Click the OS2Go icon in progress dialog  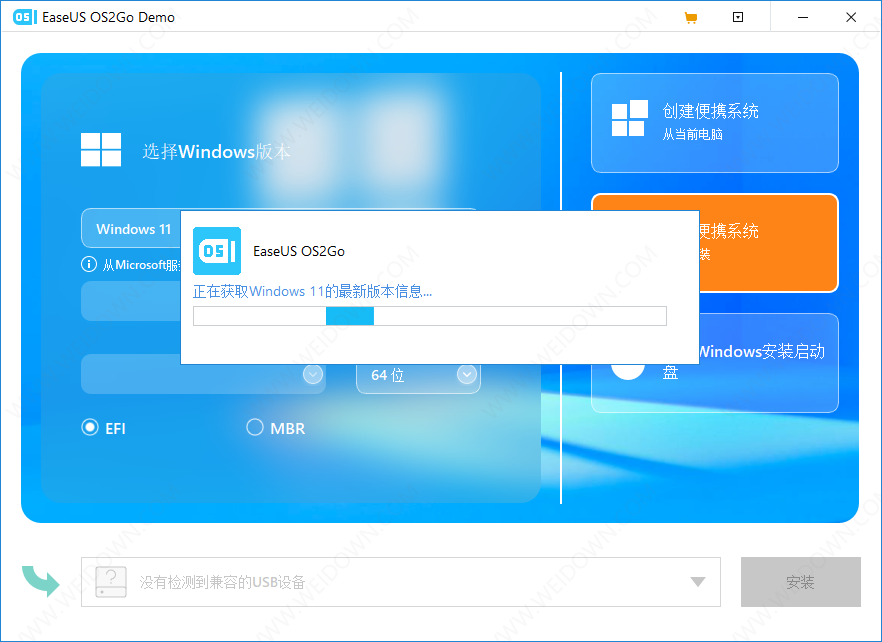(x=217, y=251)
